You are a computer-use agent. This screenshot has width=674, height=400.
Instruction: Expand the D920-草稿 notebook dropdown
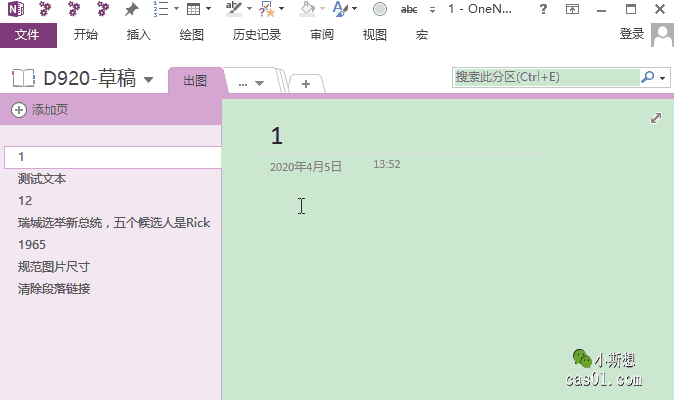click(148, 79)
